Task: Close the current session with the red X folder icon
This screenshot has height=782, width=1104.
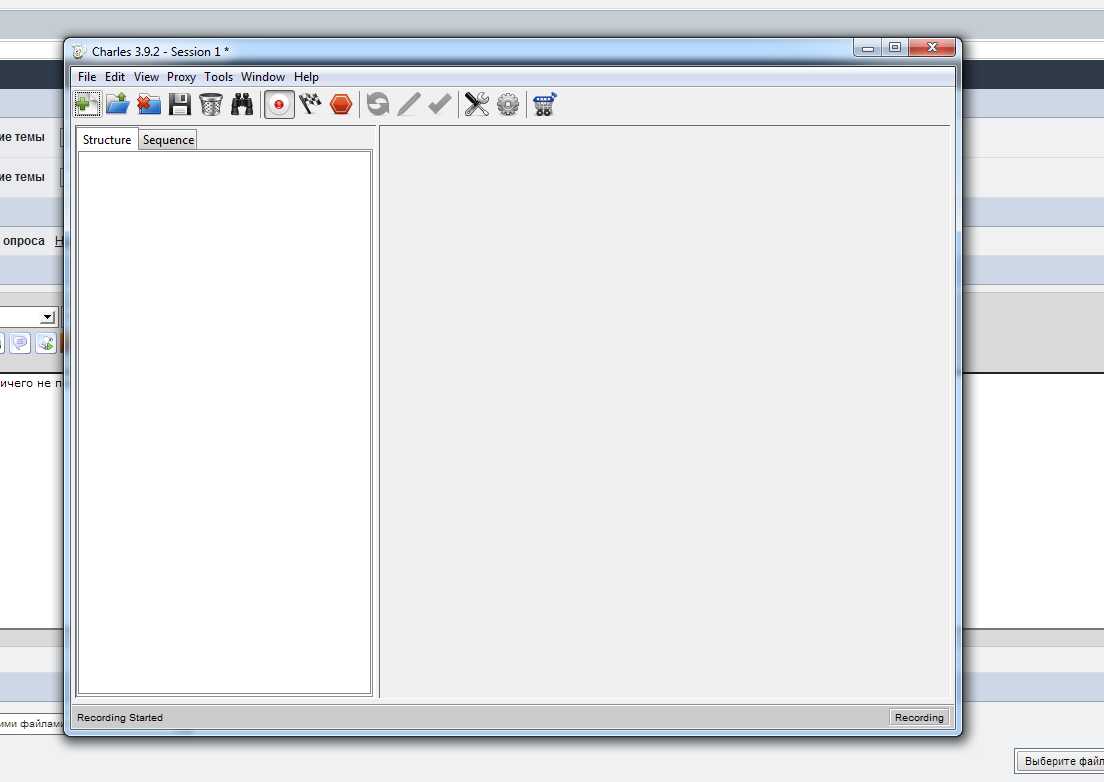Action: coord(149,104)
